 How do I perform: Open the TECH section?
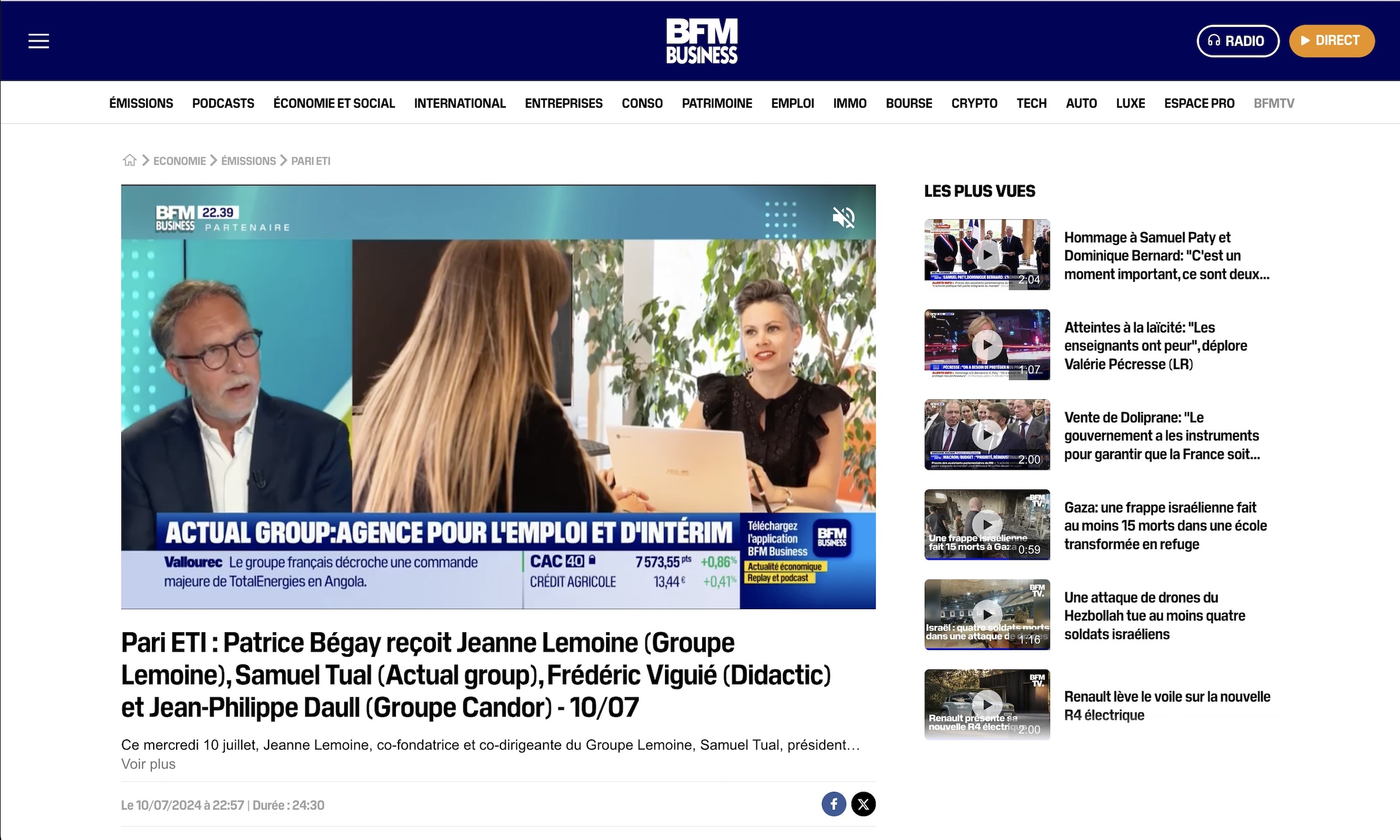point(1031,103)
